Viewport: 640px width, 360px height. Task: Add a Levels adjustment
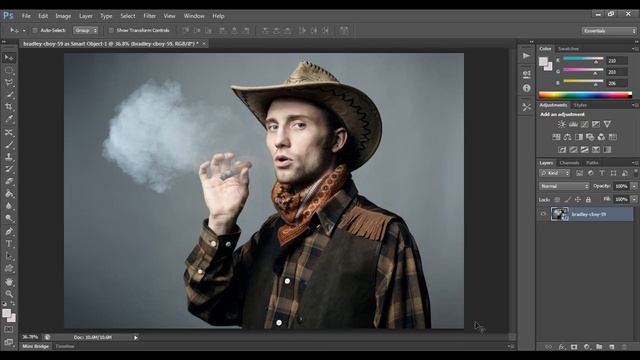click(x=573, y=124)
